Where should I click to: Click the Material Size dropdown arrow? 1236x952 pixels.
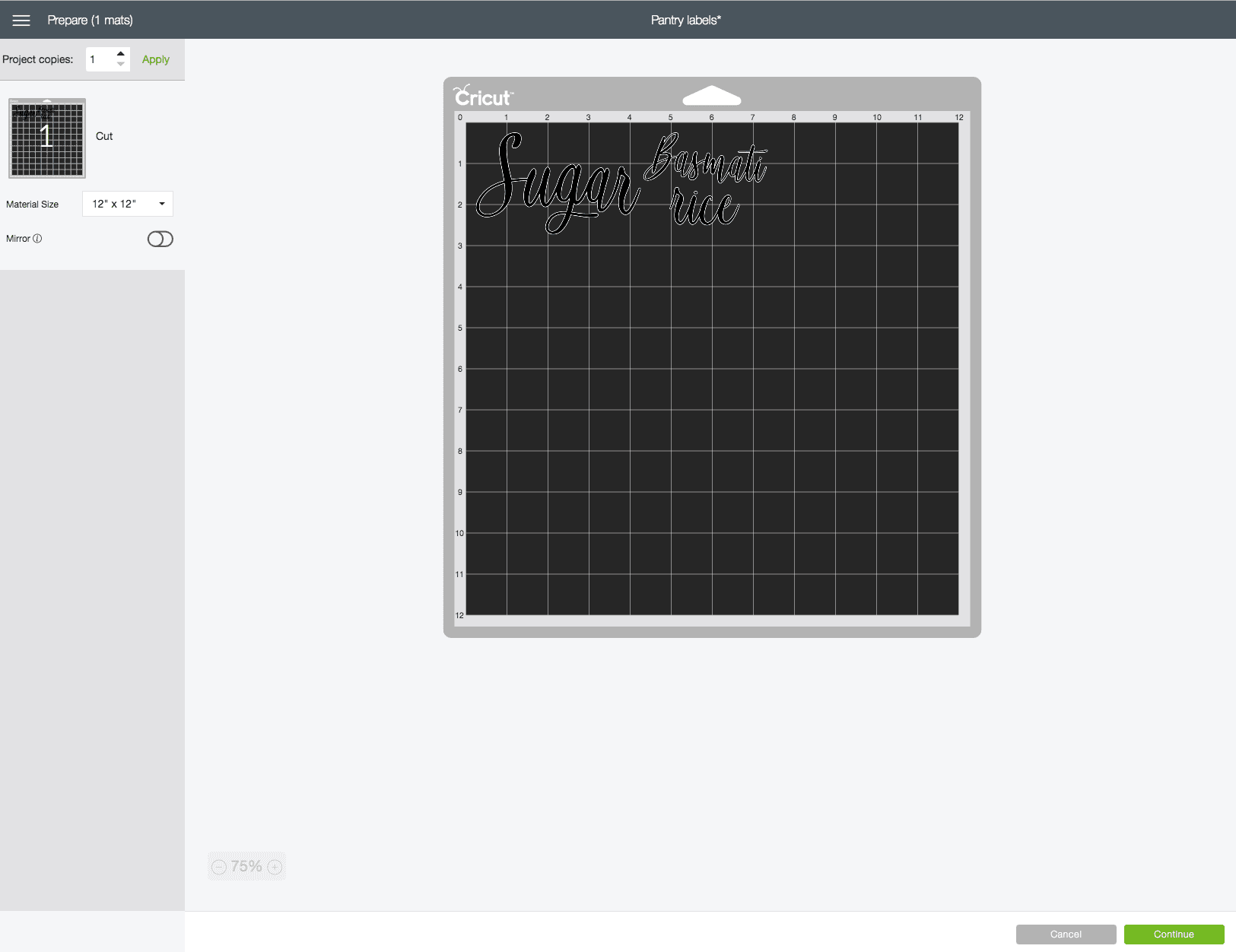(162, 204)
